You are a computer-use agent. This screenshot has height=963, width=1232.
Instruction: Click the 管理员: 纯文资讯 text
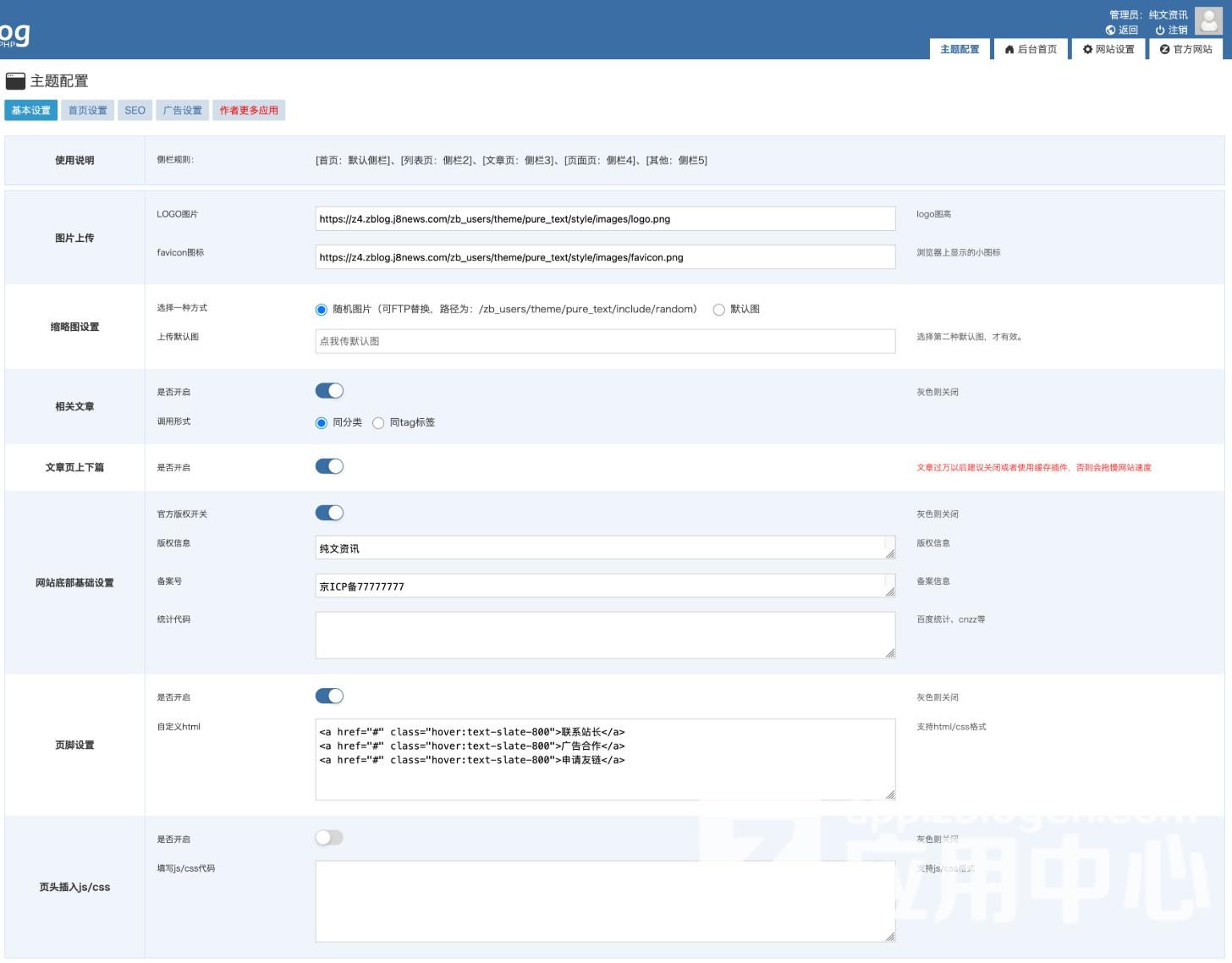(1148, 15)
